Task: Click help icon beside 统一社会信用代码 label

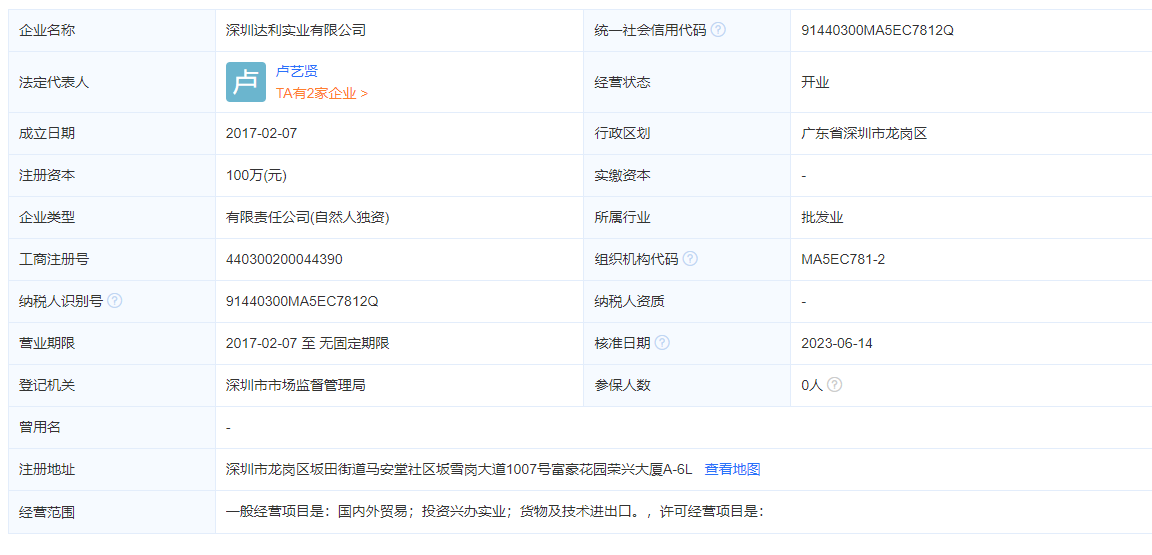Action: (718, 30)
